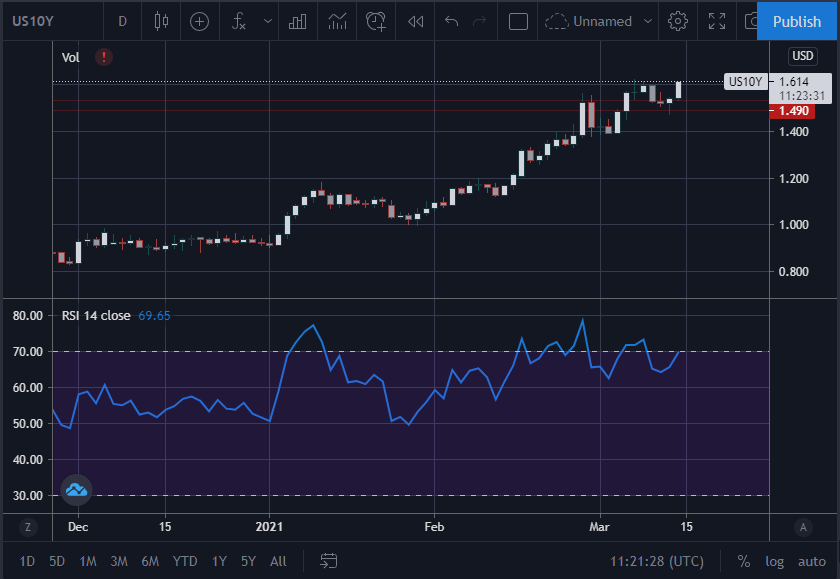This screenshot has width=840, height=579.
Task: Click the A auto-scale round button
Action: tap(802, 528)
